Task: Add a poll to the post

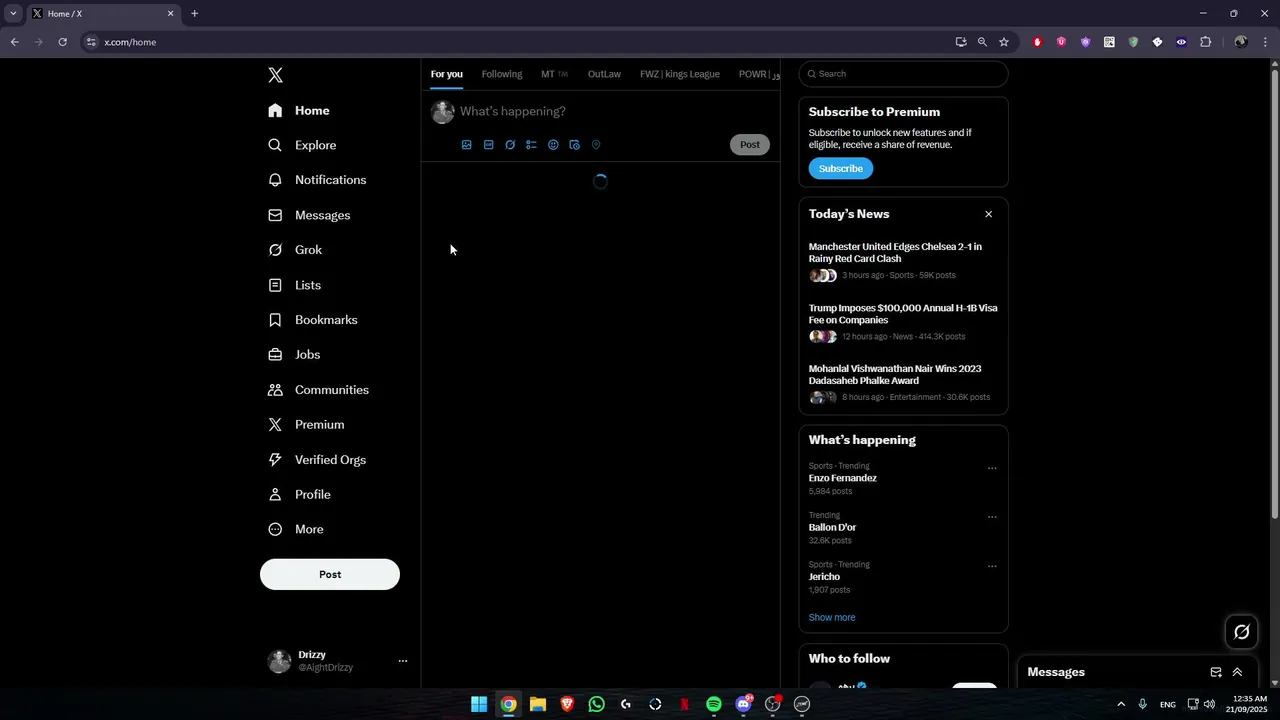Action: 531,145
